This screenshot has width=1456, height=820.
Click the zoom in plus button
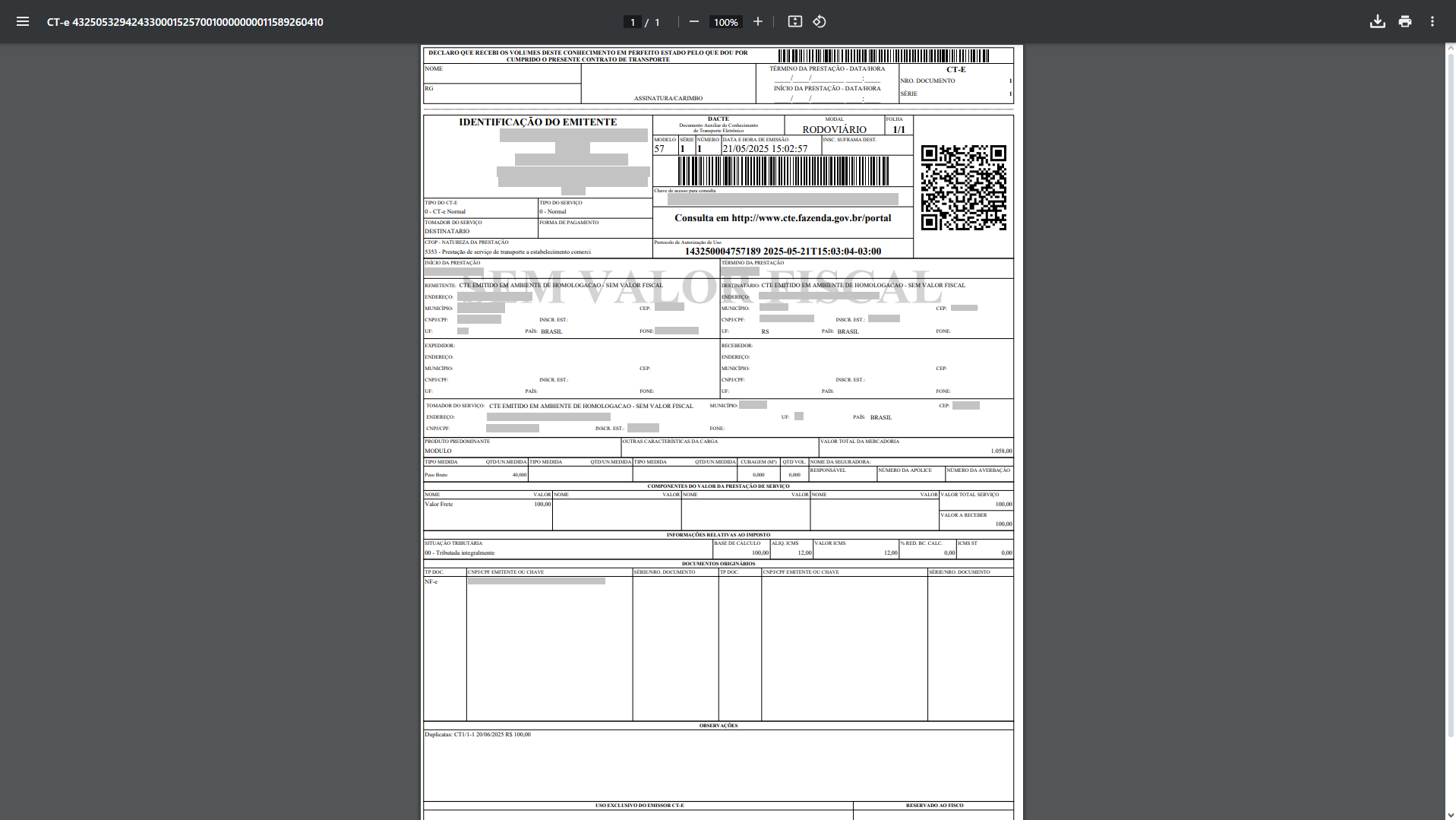tap(757, 22)
